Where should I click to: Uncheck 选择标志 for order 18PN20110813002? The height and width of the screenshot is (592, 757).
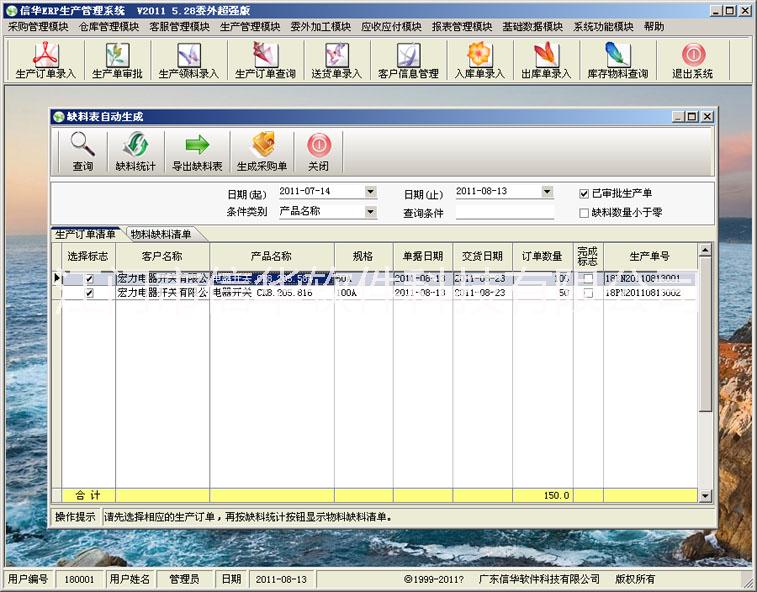[x=89, y=293]
